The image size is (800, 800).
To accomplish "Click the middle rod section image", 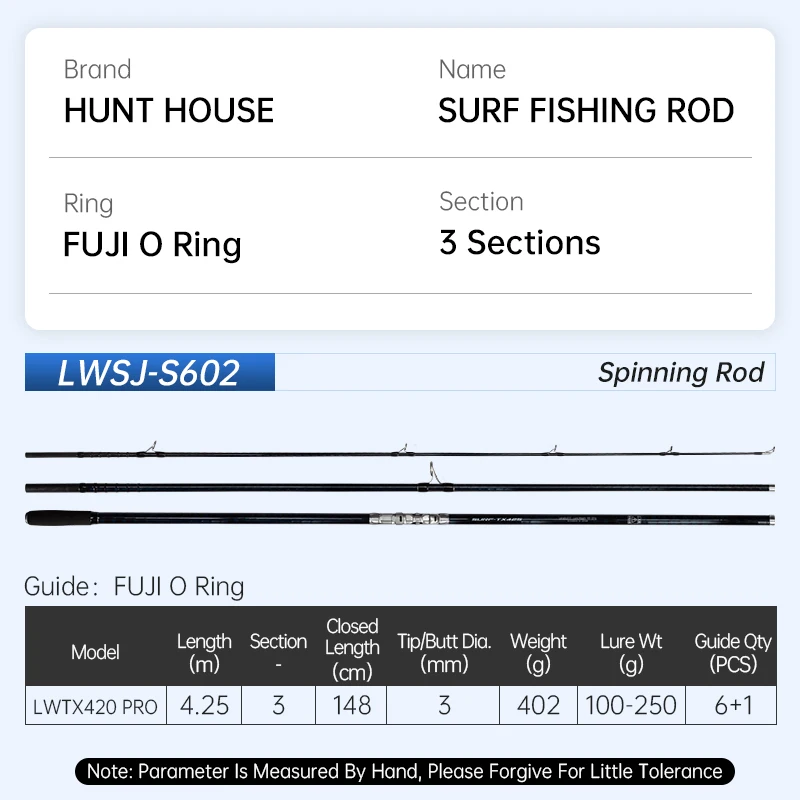I will 300,487.
